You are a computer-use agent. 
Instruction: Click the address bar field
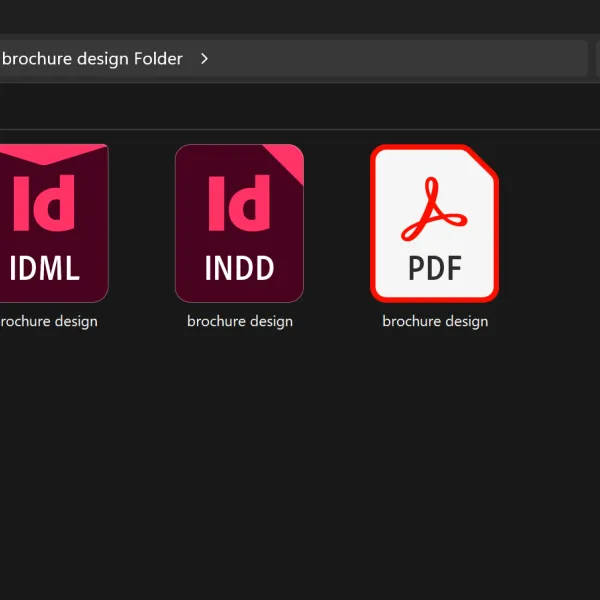(x=293, y=59)
